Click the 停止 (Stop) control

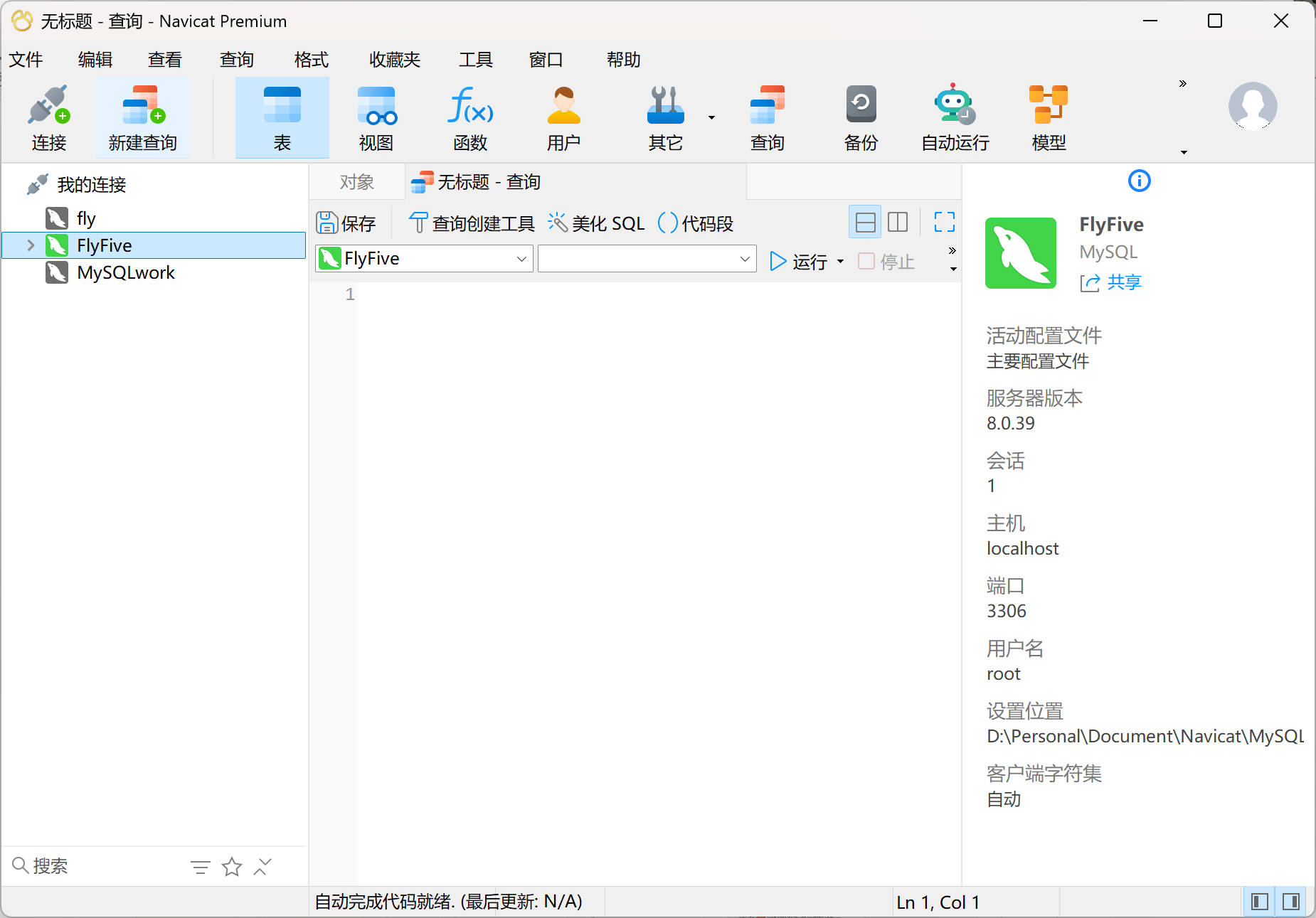coord(886,261)
